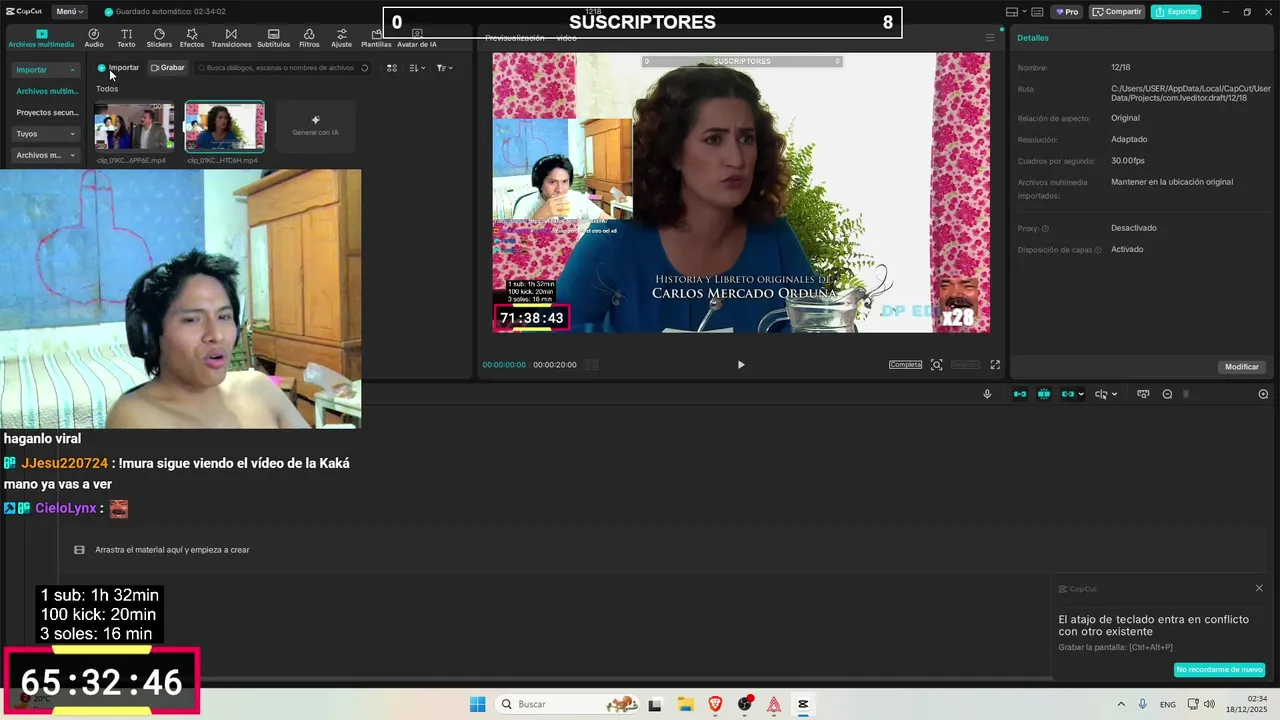Viewport: 1280px width, 720px height.
Task: Open the linkage options dropdown arrow
Action: click(1081, 394)
